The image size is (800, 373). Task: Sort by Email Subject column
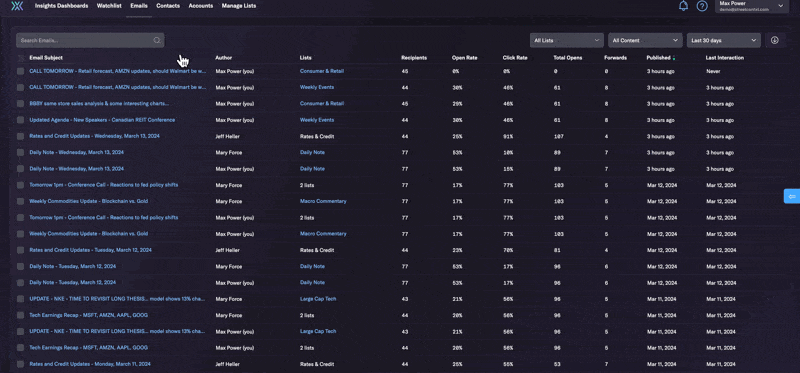coord(46,58)
